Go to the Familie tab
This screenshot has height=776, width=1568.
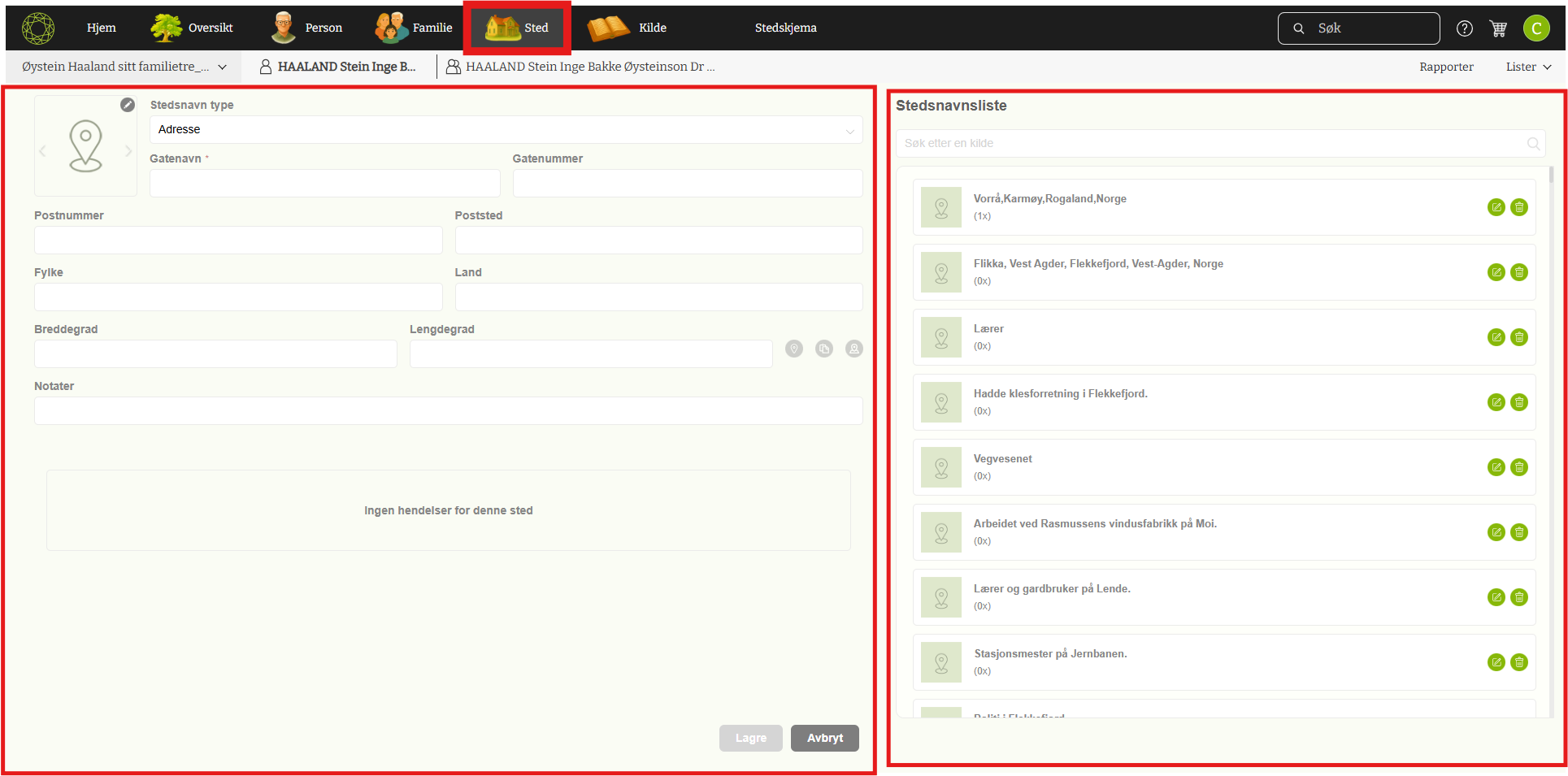tap(414, 28)
